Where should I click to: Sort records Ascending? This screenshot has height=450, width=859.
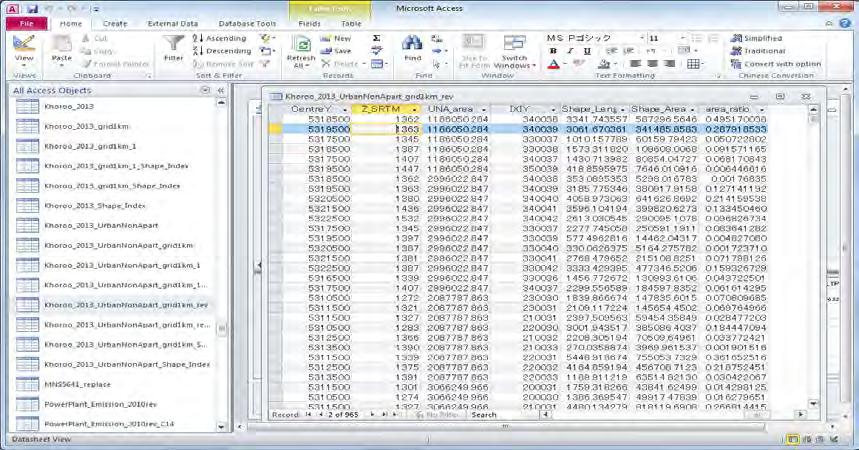click(x=219, y=38)
